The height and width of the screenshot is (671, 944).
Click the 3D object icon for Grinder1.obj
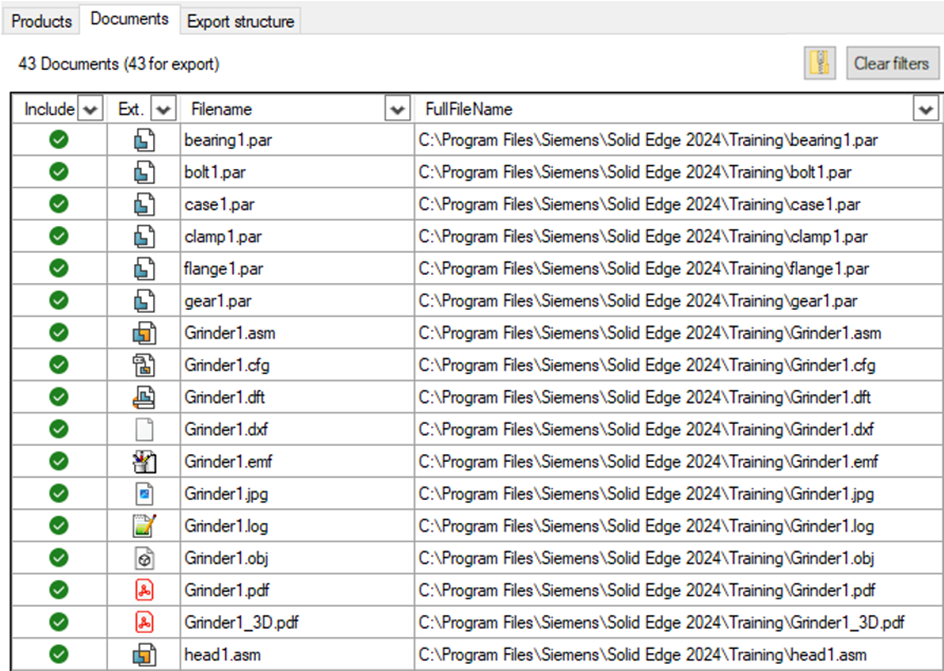144,558
